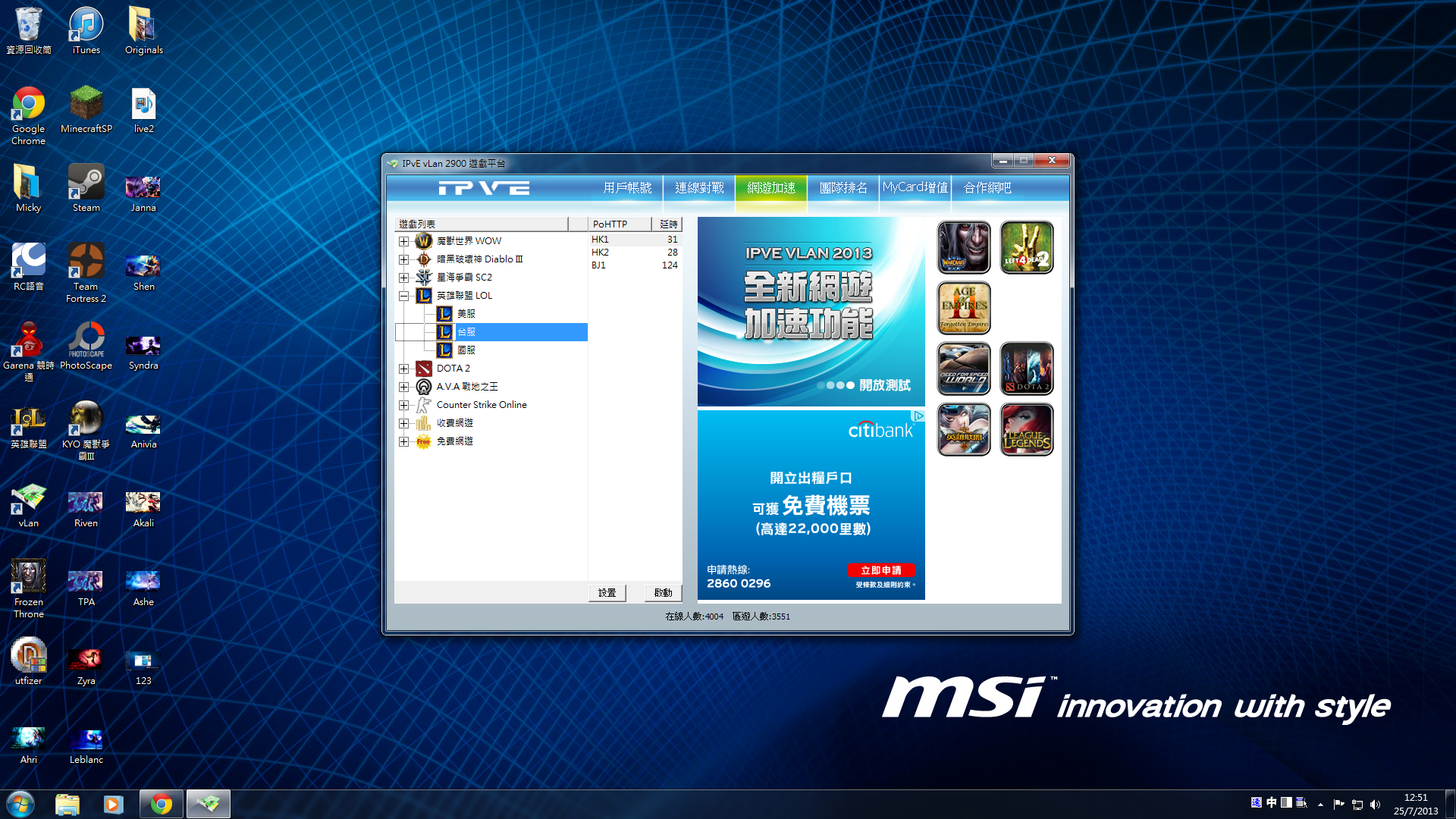
Task: Click the 啟動 button
Action: pos(663,593)
